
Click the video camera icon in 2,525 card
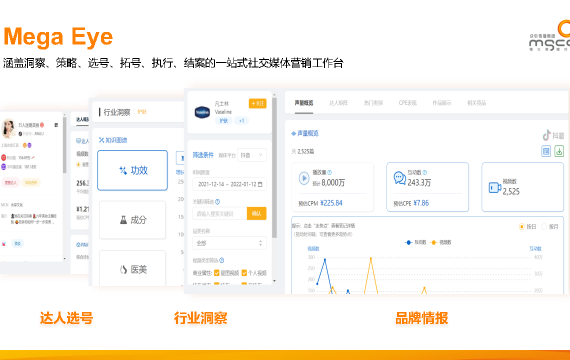495,188
